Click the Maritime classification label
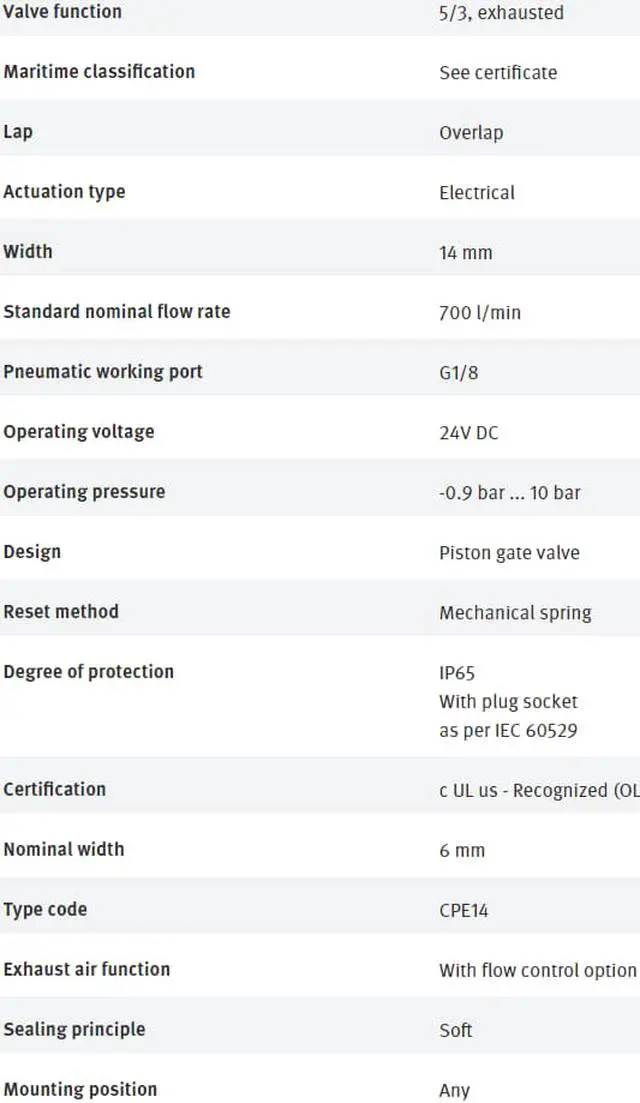The image size is (640, 1103). [99, 71]
